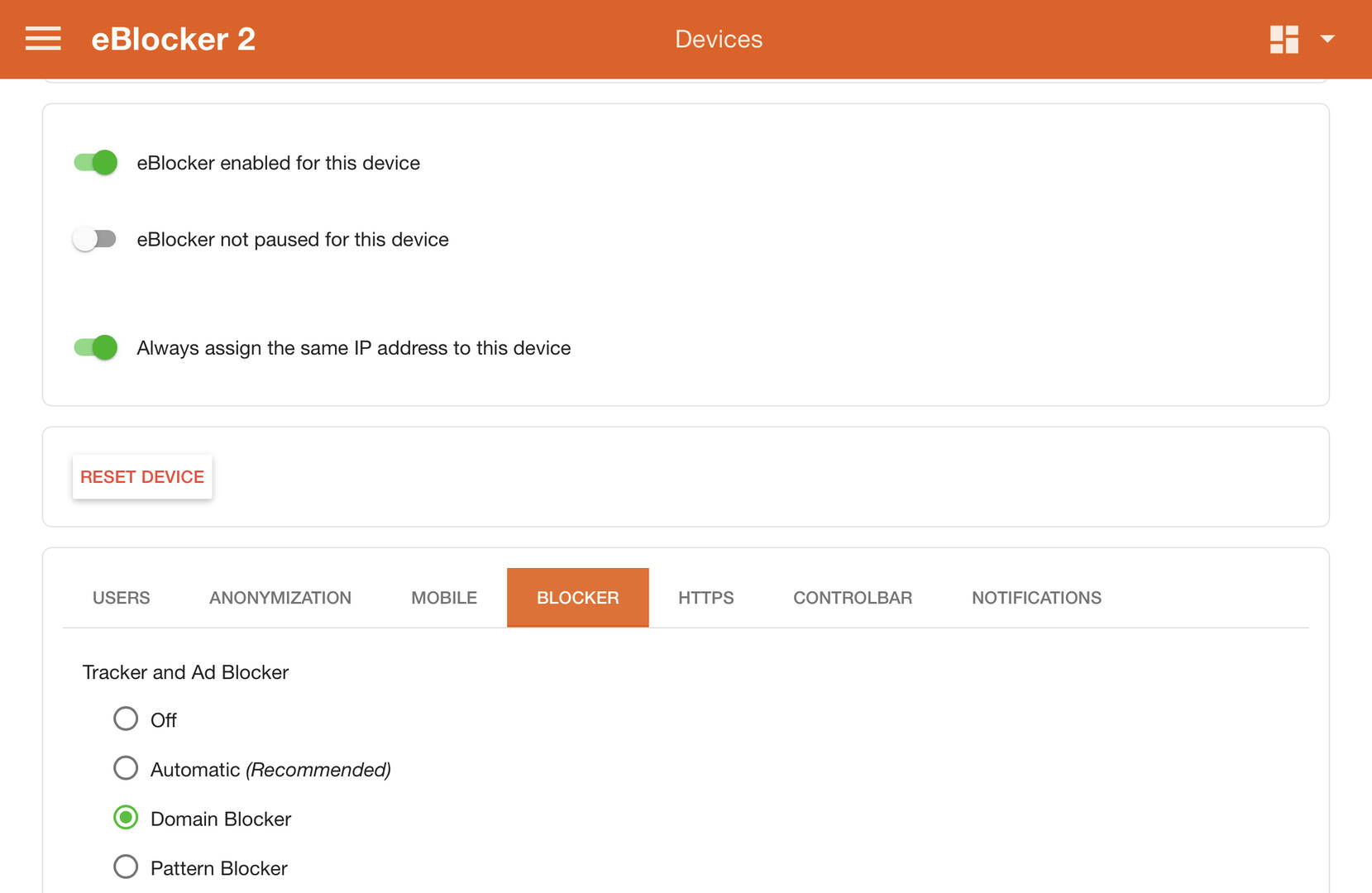Expand the dropdown arrow beside the dashboard icon
The image size is (1372, 893).
1327,39
